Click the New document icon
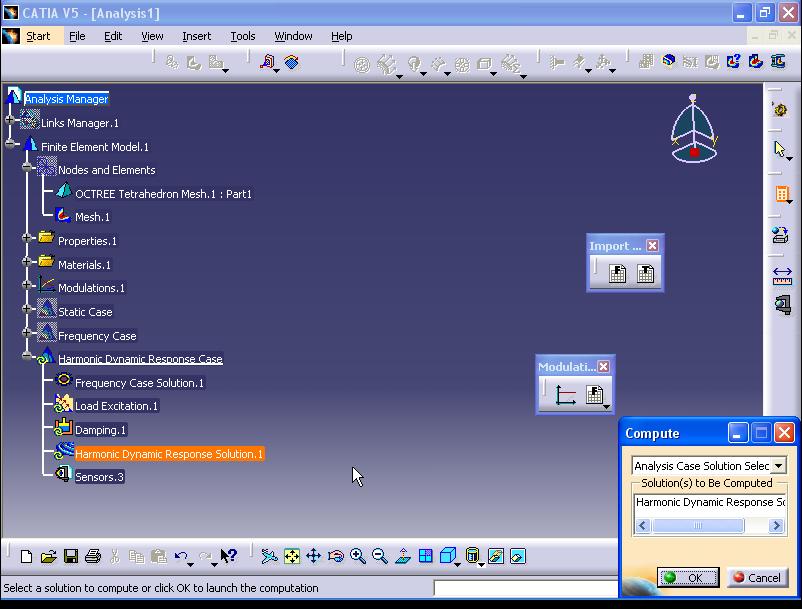The width and height of the screenshot is (802, 609). (x=27, y=556)
